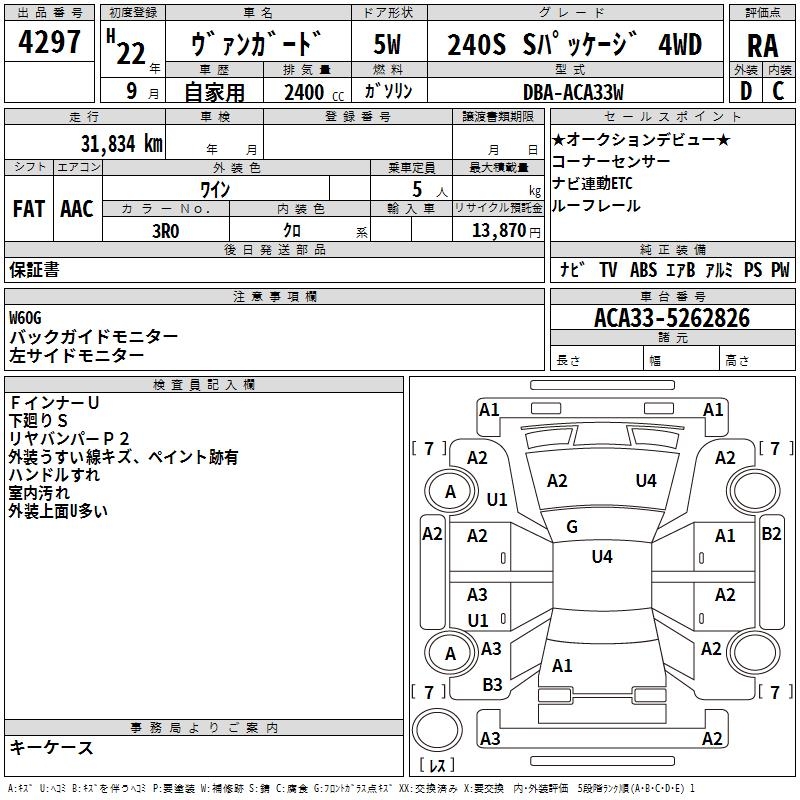Select the model code DBA-ACA33W

[x=573, y=92]
